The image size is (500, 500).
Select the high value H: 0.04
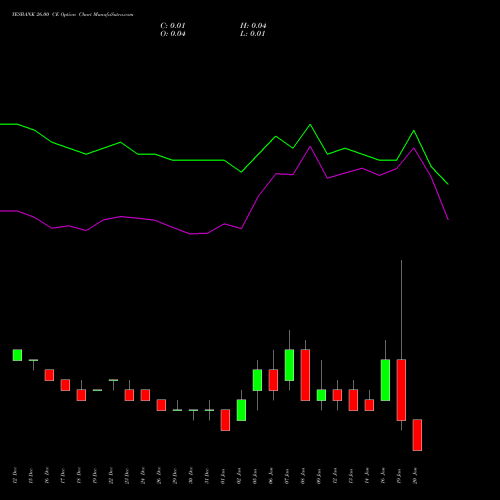[253, 26]
